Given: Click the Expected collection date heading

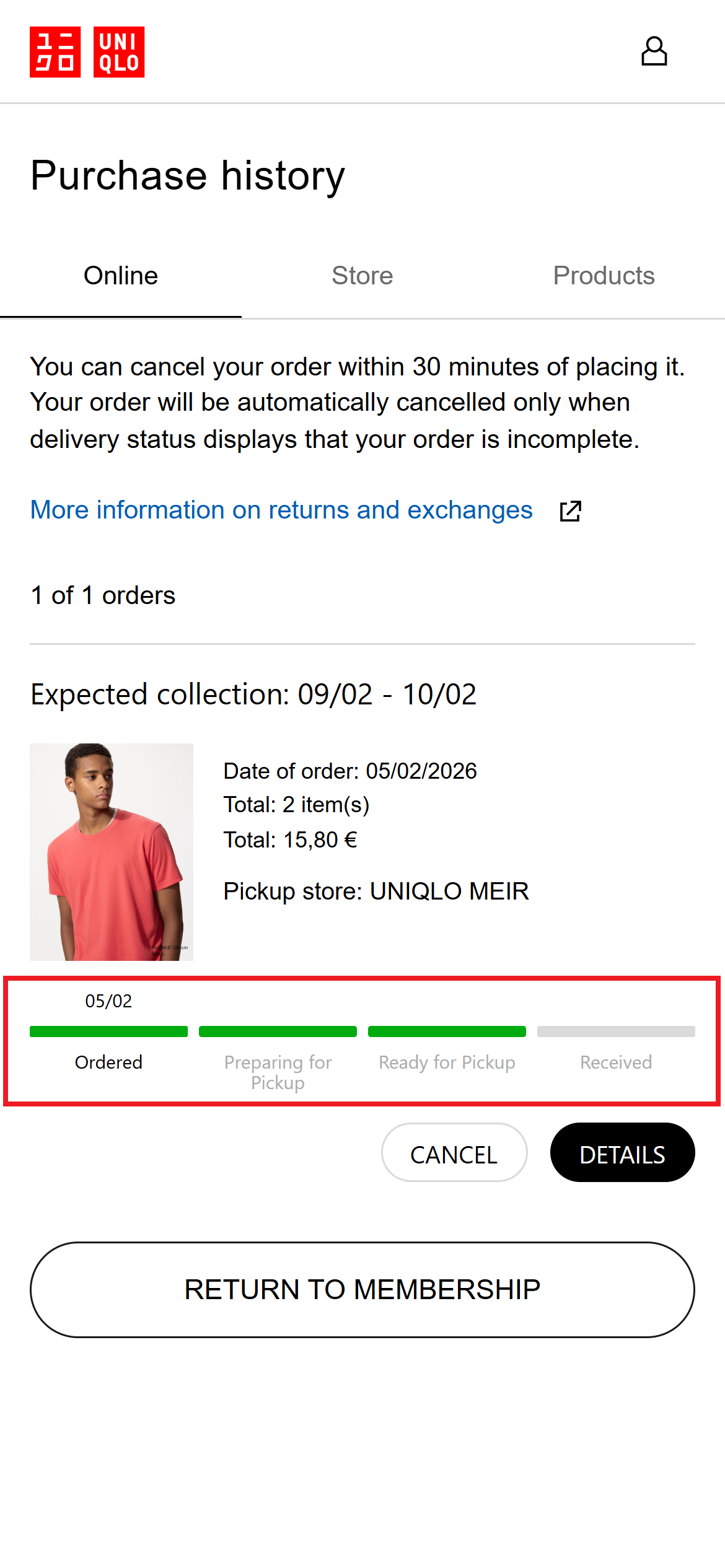Looking at the screenshot, I should pyautogui.click(x=253, y=694).
